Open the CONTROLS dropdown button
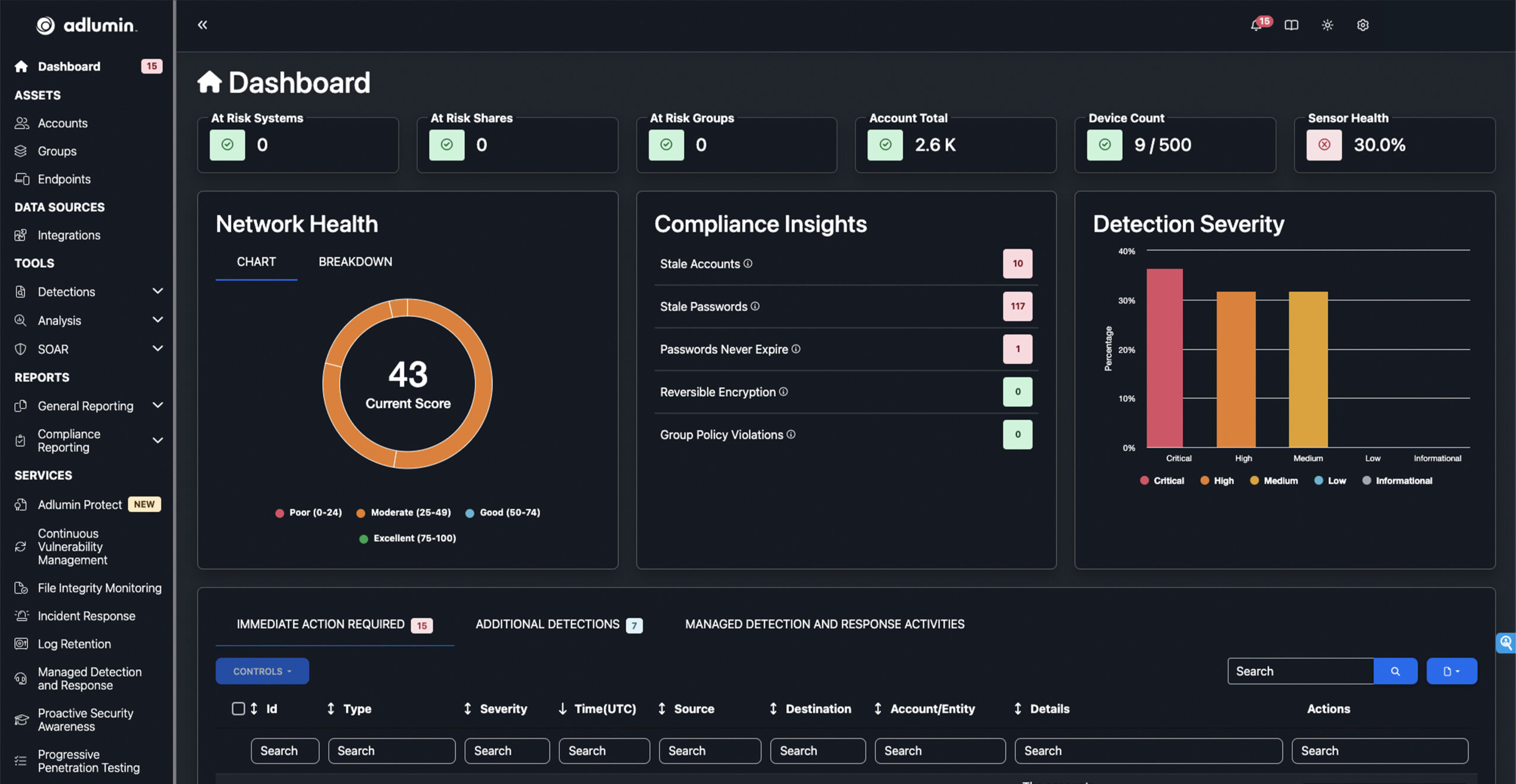This screenshot has width=1516, height=784. click(x=262, y=671)
